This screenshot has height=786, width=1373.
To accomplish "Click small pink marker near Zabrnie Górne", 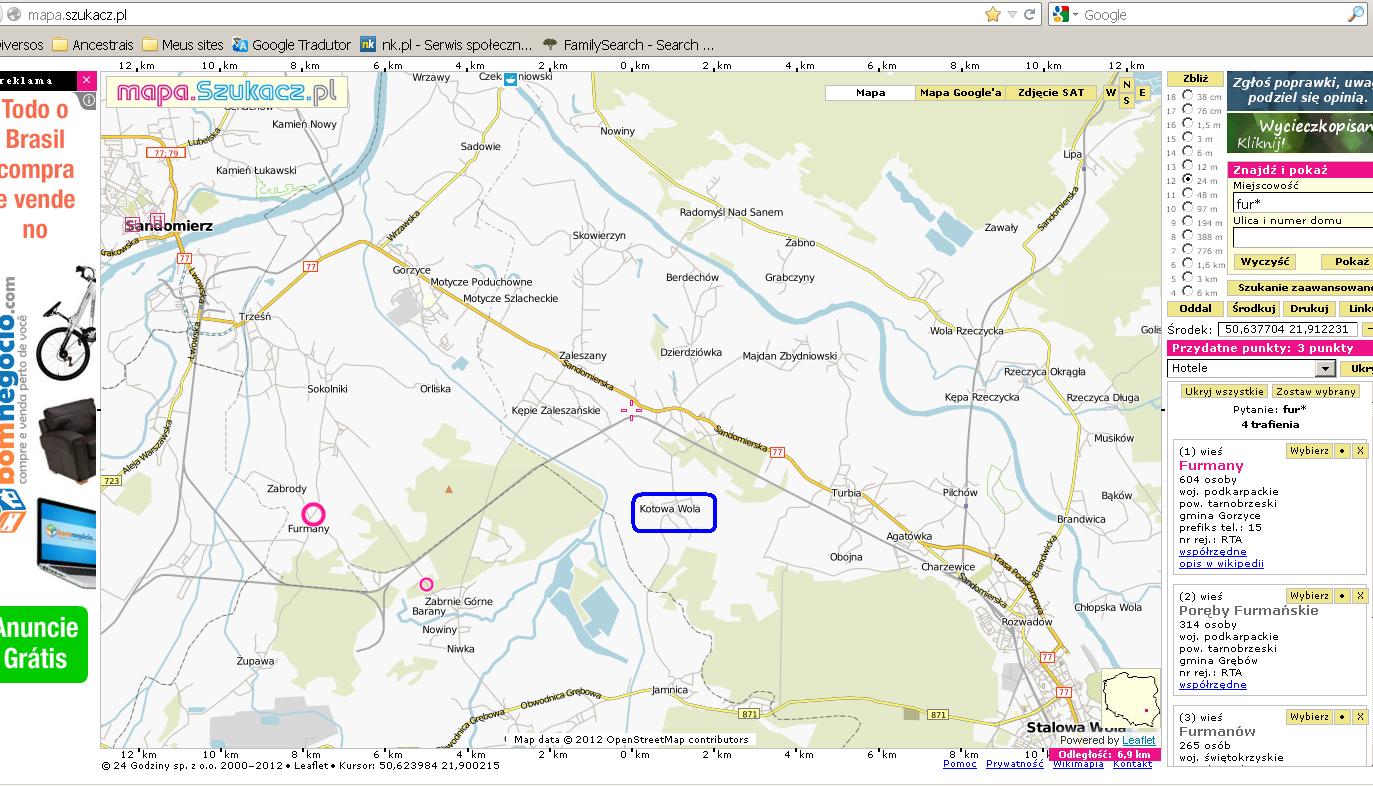I will (x=426, y=584).
